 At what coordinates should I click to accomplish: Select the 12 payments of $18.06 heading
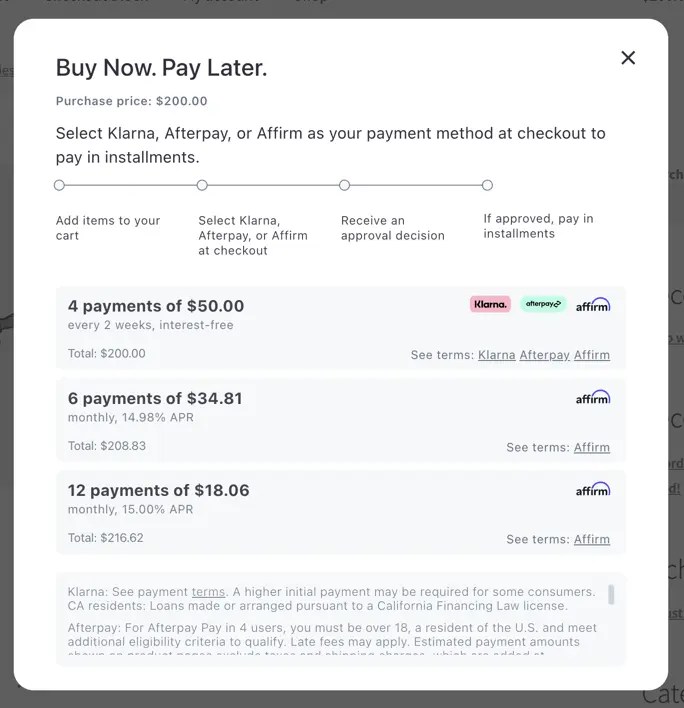pyautogui.click(x=159, y=490)
